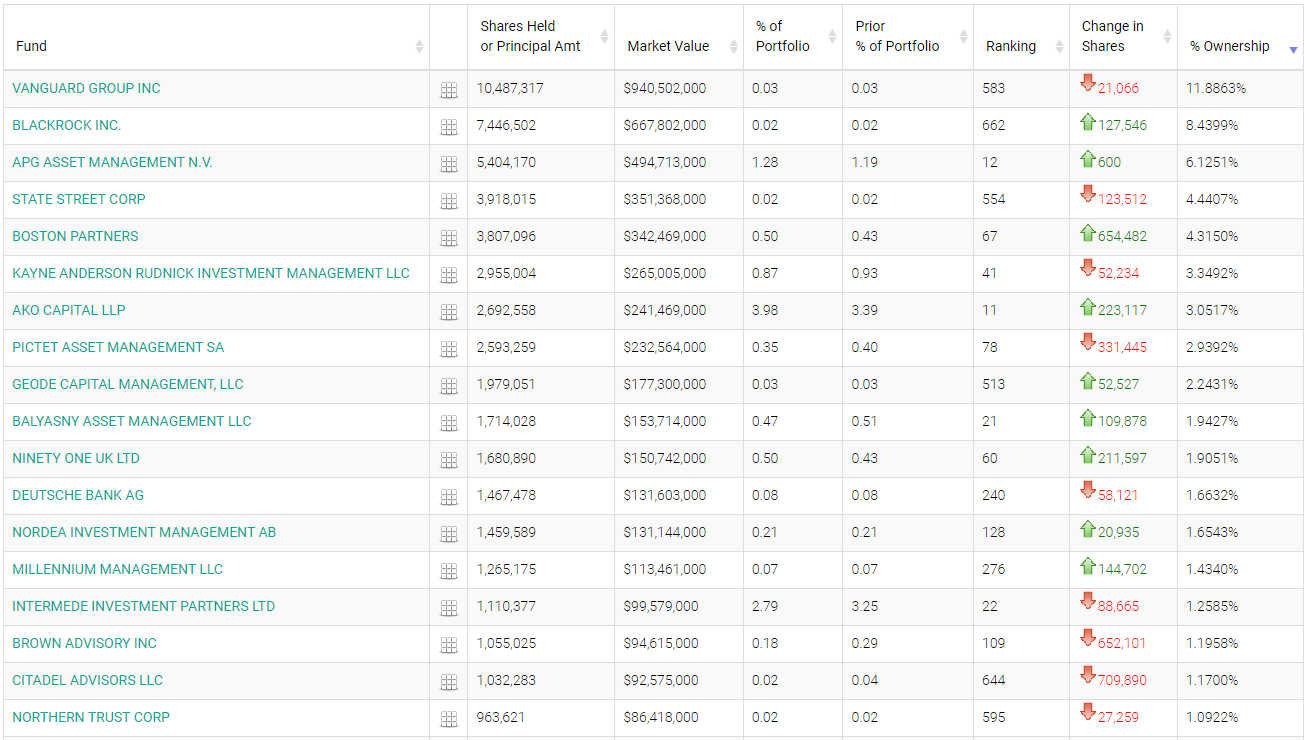1304x740 pixels.
Task: Open grid icon for Balyasny Asset Management
Action: 449,424
